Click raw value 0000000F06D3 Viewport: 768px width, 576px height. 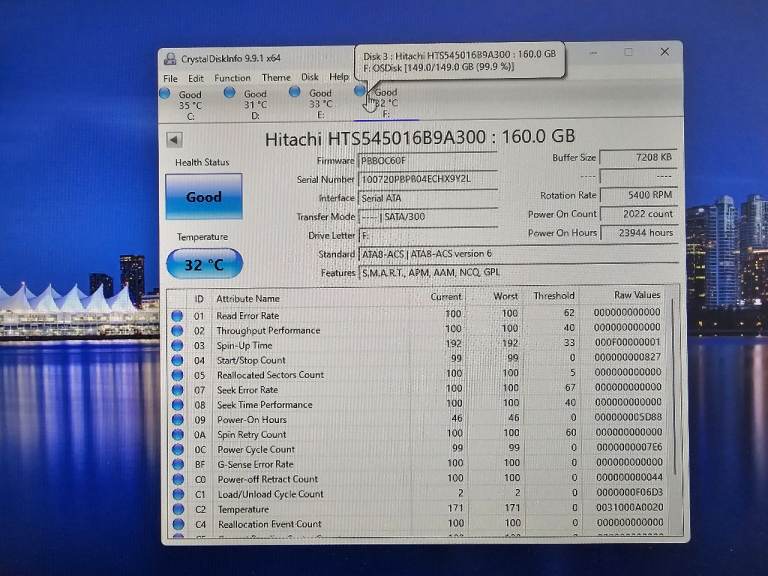click(x=629, y=492)
